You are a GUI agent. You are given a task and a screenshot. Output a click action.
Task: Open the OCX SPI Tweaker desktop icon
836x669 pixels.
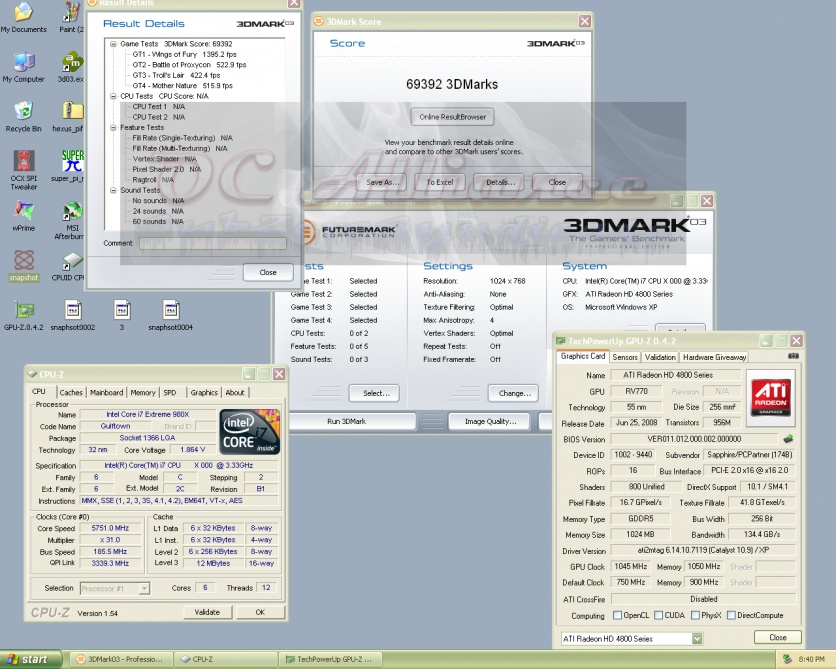click(x=23, y=163)
